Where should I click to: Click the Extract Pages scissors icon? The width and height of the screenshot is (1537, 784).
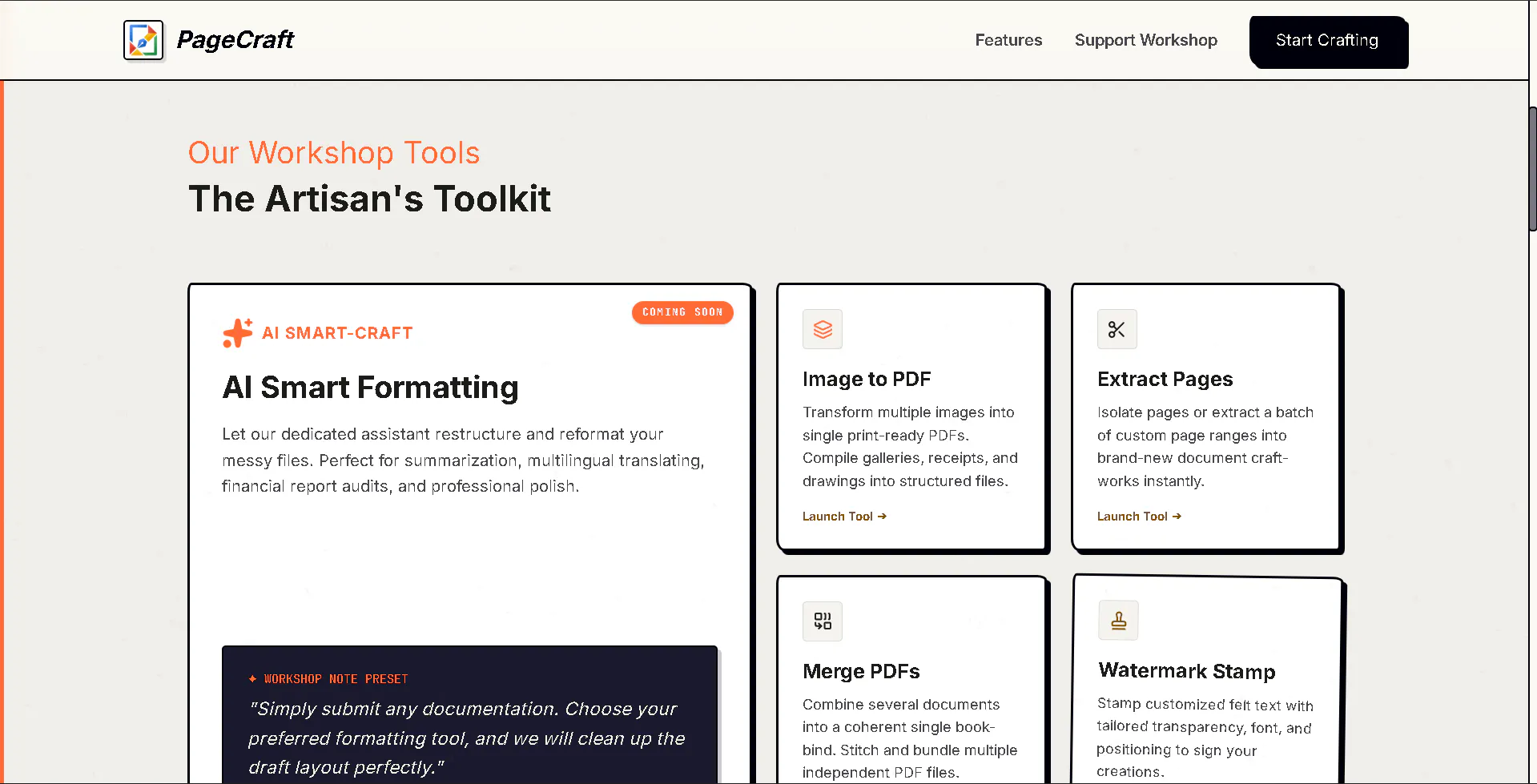coord(1117,329)
